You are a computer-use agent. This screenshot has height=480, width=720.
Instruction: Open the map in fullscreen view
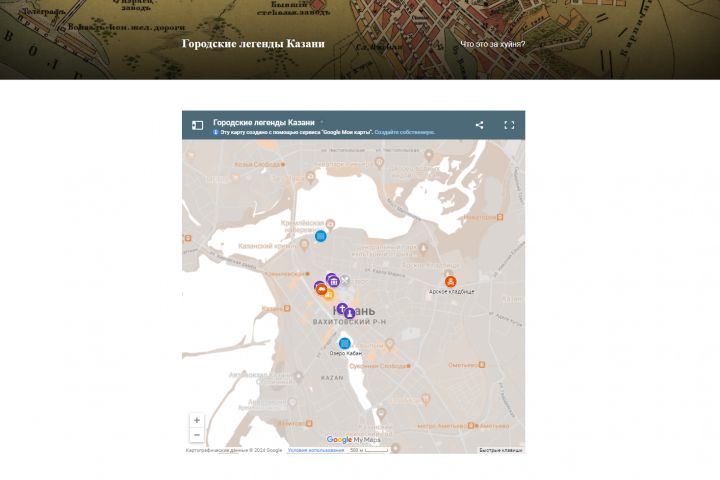509,125
